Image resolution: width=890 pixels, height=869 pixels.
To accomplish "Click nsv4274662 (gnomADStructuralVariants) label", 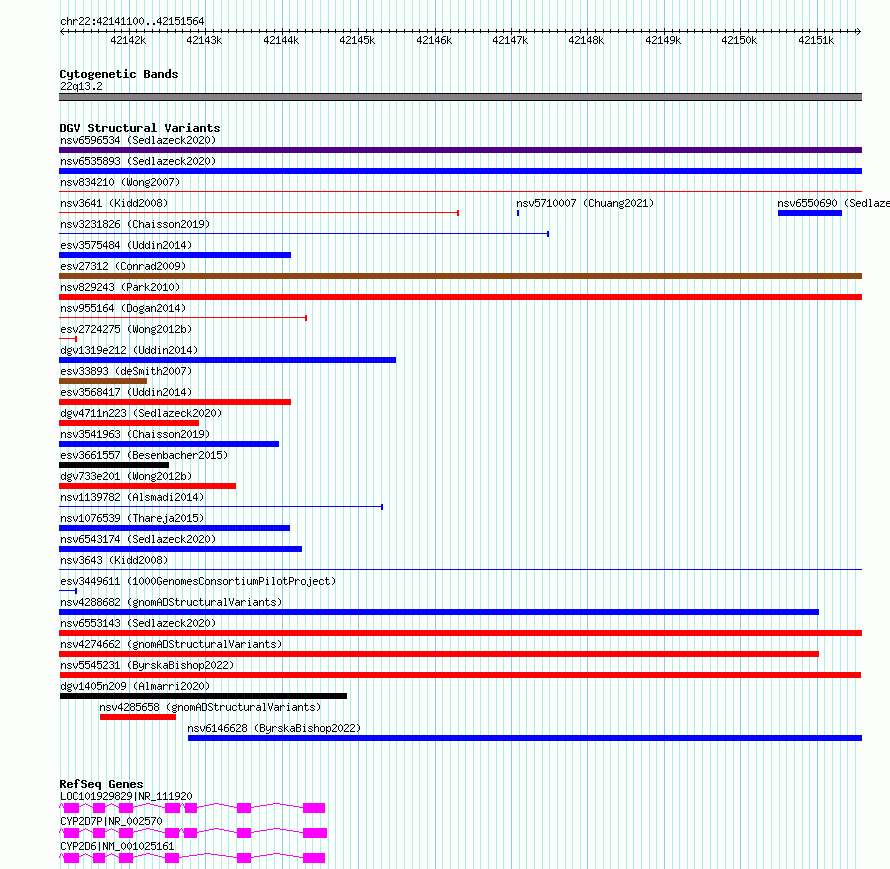I will [171, 644].
